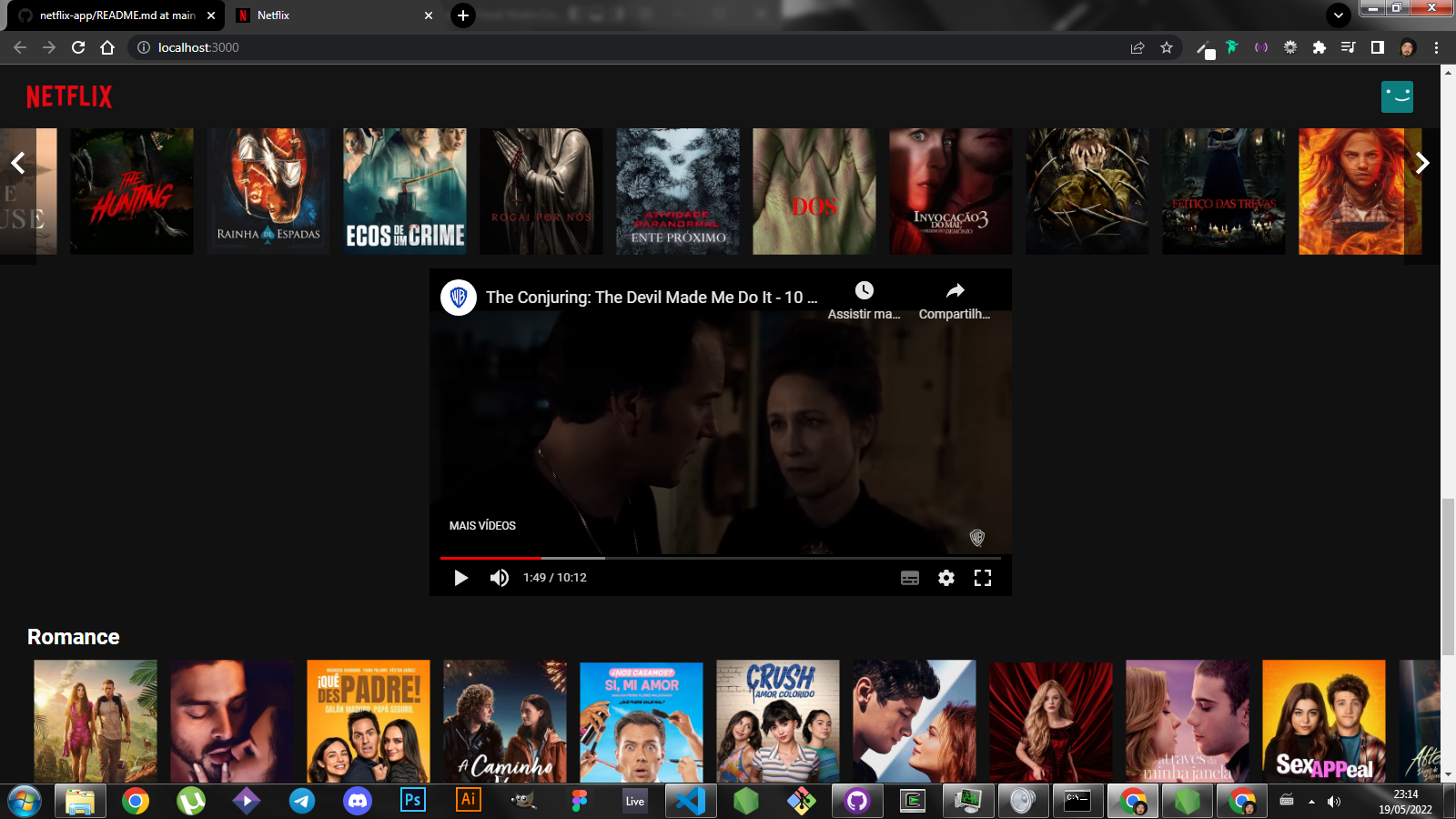Reload the page

[78, 47]
